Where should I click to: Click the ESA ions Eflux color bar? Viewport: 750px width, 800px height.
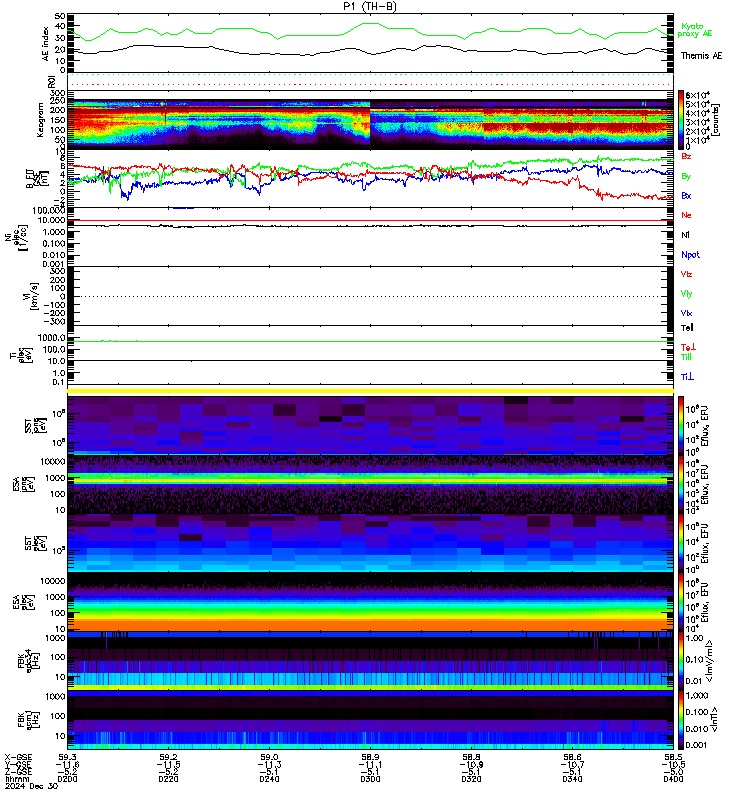pyautogui.click(x=681, y=484)
